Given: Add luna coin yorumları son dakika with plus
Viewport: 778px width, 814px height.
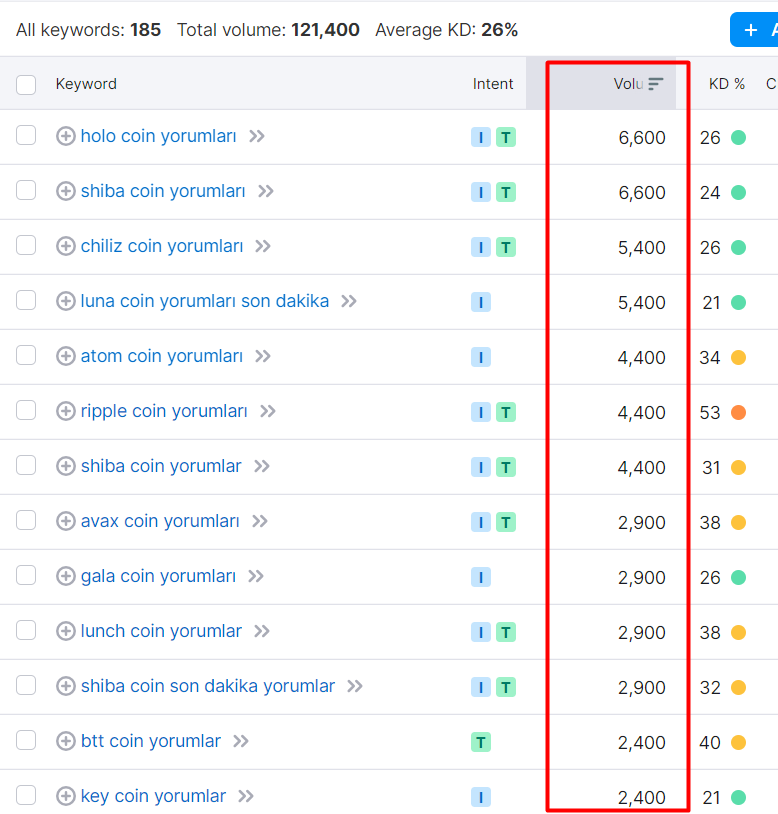Looking at the screenshot, I should 65,301.
